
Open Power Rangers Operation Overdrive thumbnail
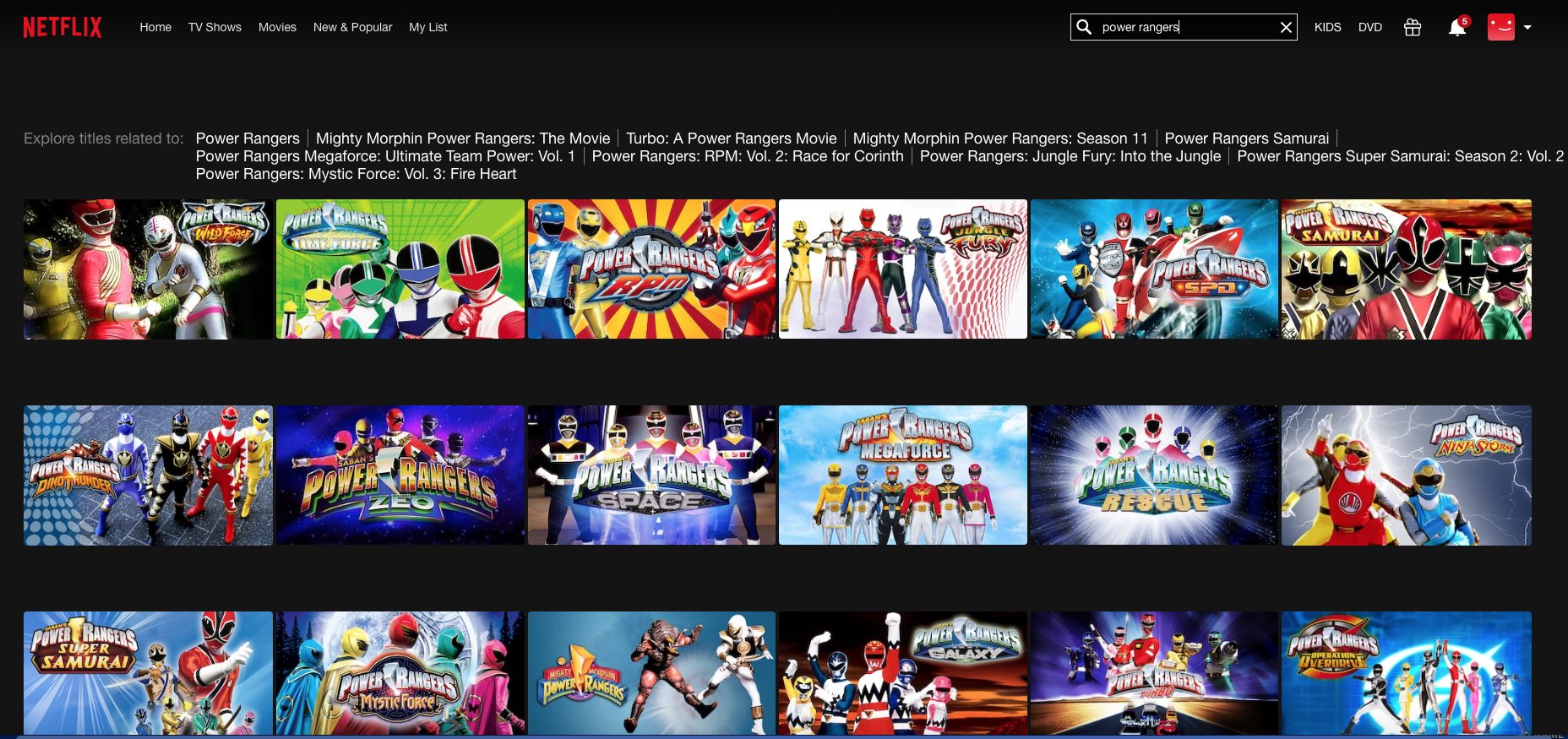(1406, 673)
